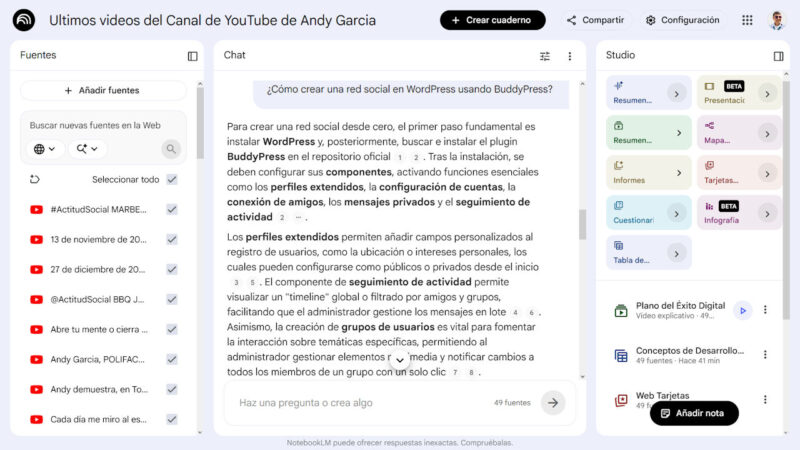
Task: Expand the Presentación card arrow
Action: pos(767,94)
